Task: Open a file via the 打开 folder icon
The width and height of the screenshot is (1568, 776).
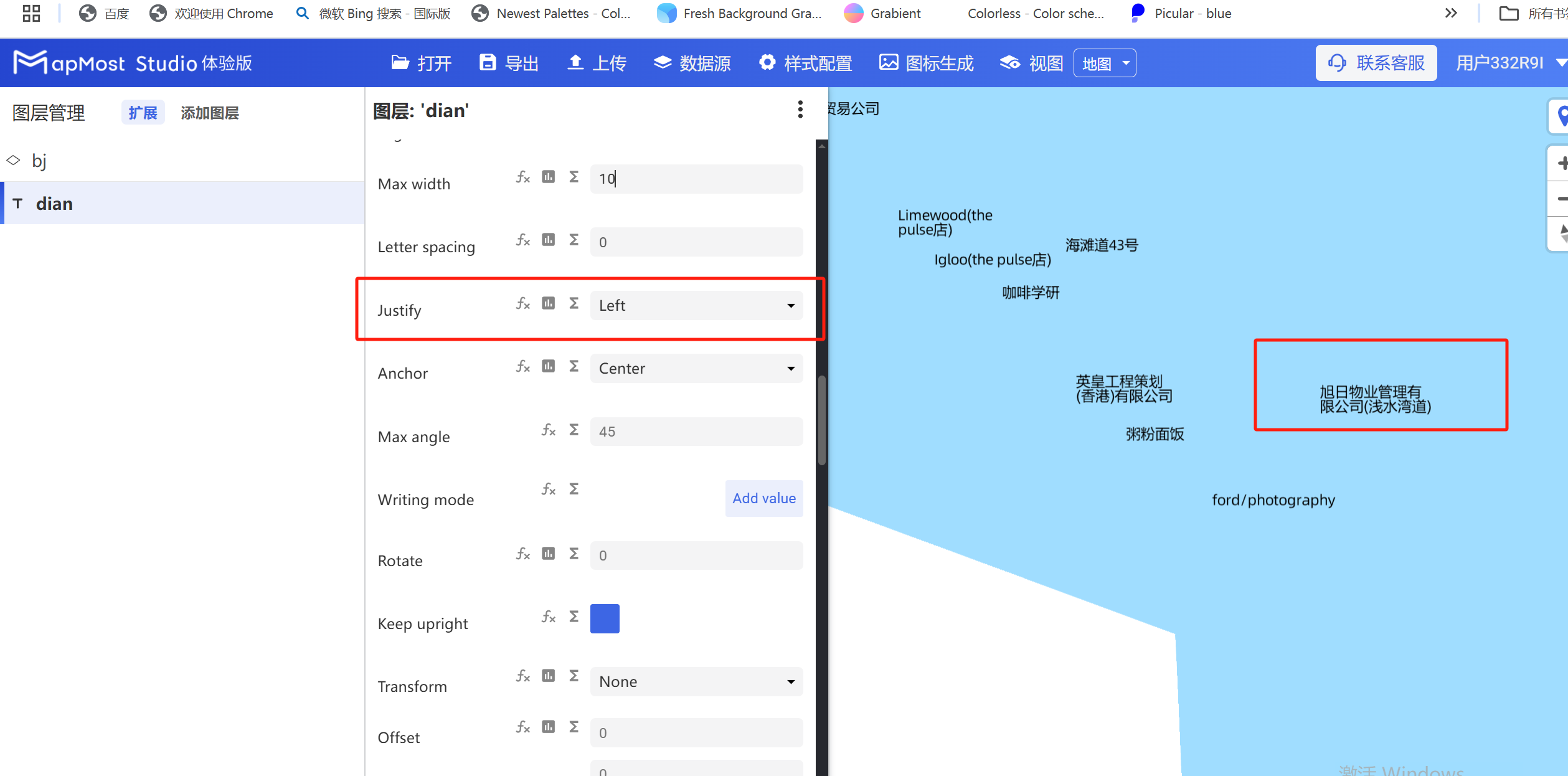Action: (x=421, y=62)
